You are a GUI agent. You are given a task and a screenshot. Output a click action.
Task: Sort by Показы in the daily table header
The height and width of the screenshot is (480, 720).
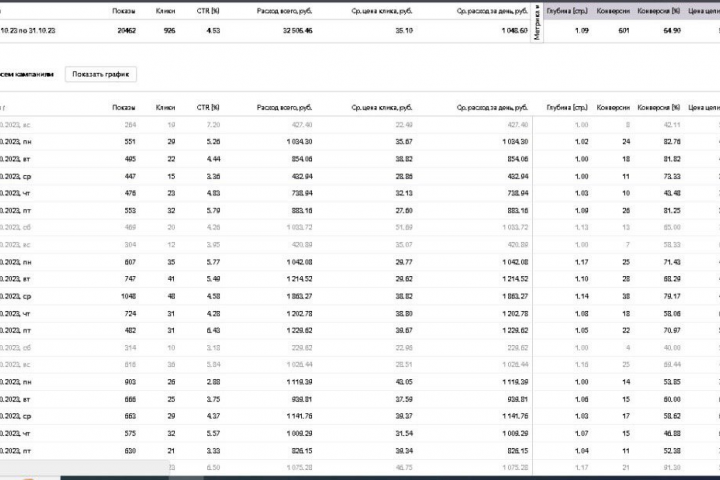pos(124,107)
